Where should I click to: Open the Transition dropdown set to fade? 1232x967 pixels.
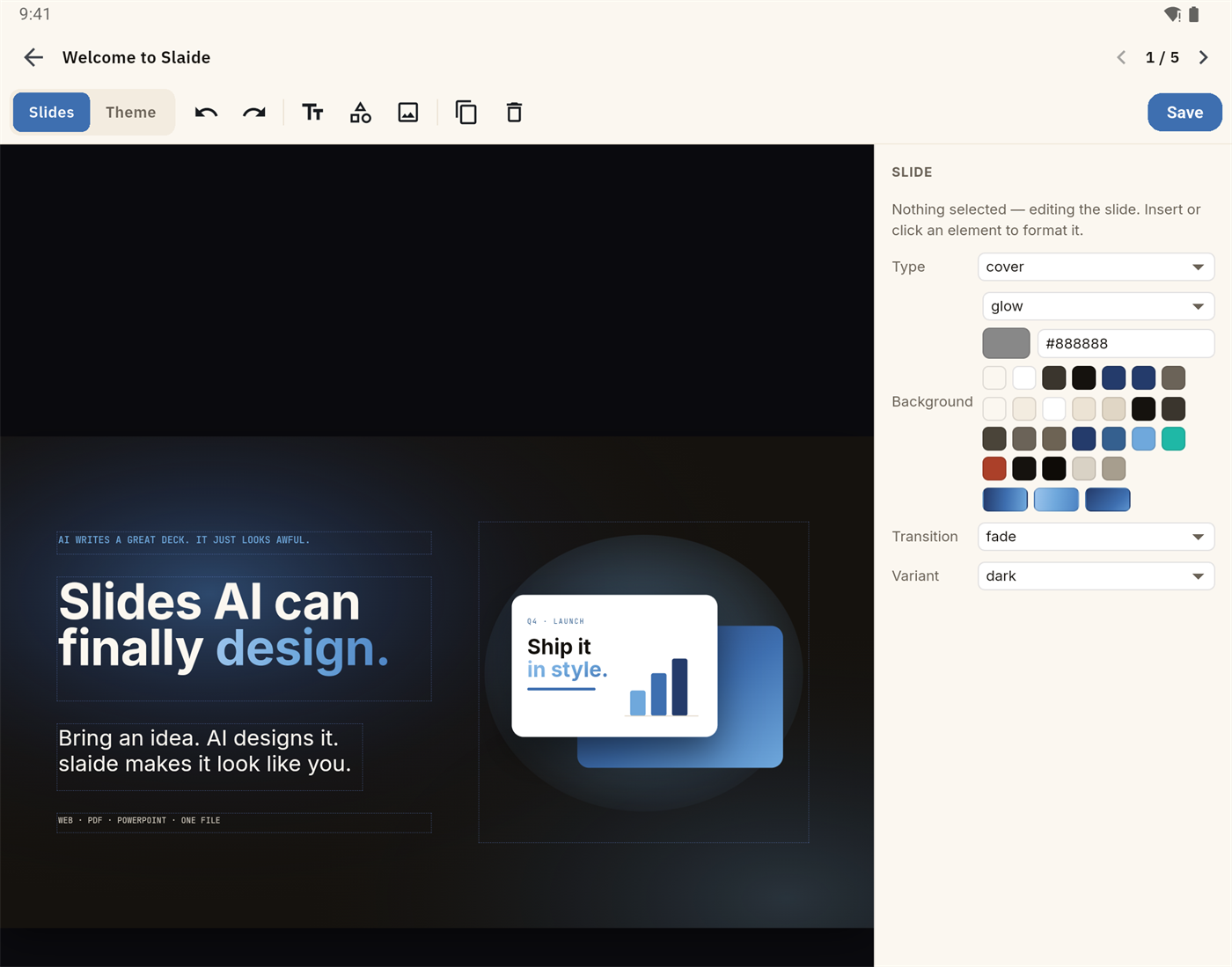(1096, 537)
